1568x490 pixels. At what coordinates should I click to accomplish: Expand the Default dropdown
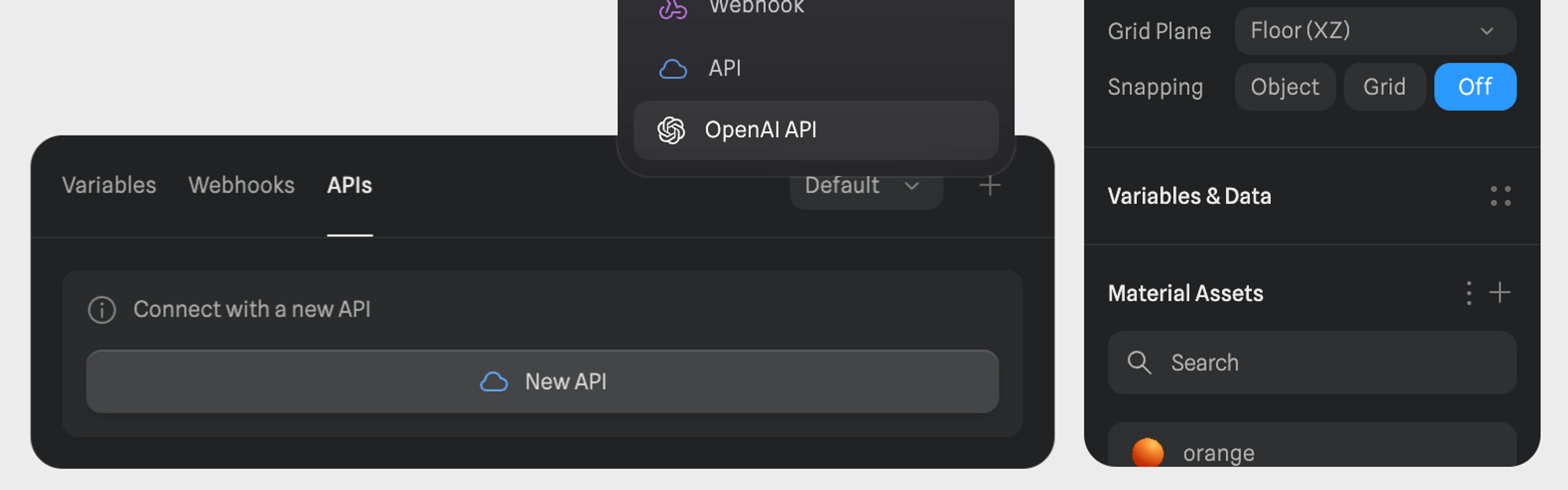pyautogui.click(x=865, y=187)
